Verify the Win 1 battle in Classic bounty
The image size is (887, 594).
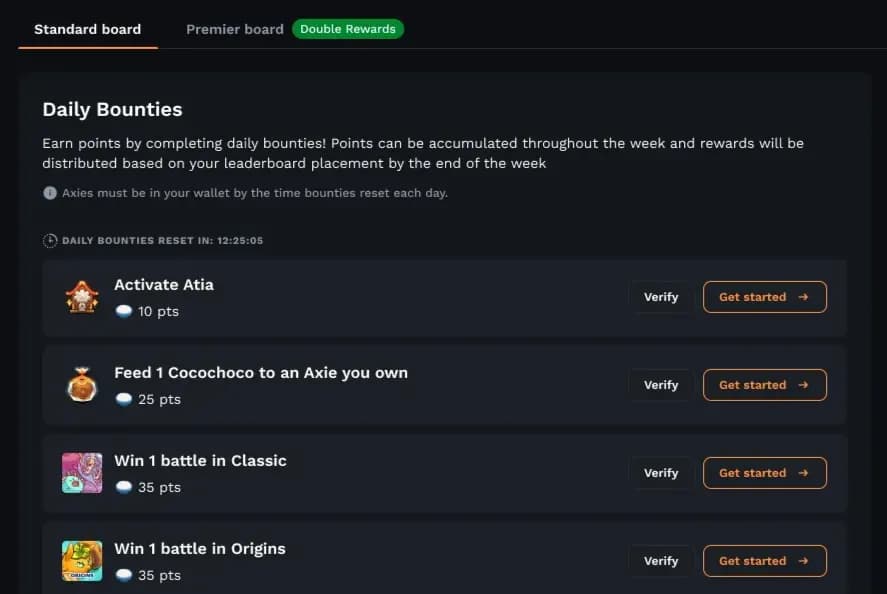tap(661, 473)
